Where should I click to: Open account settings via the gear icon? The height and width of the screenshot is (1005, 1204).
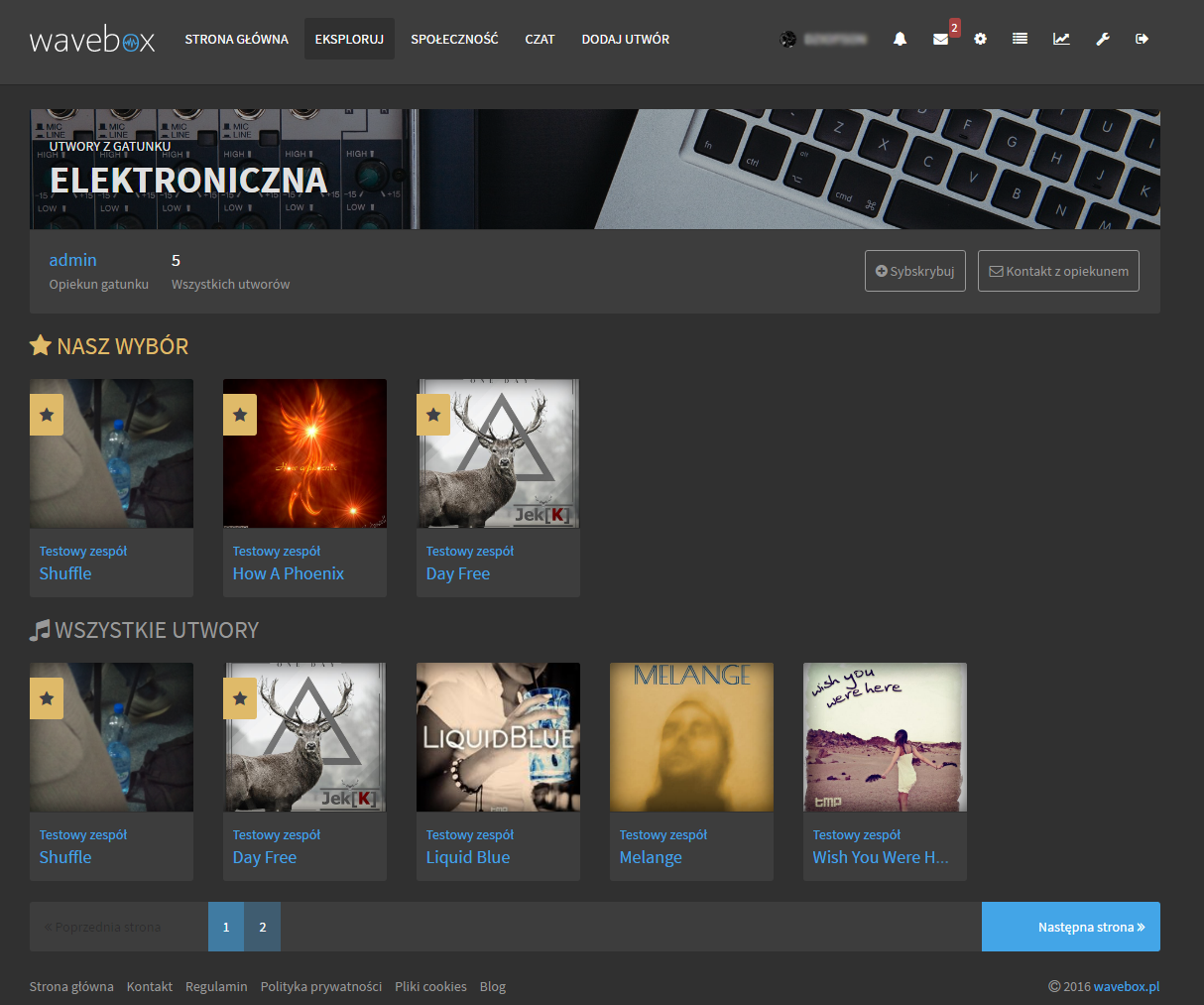tap(980, 39)
